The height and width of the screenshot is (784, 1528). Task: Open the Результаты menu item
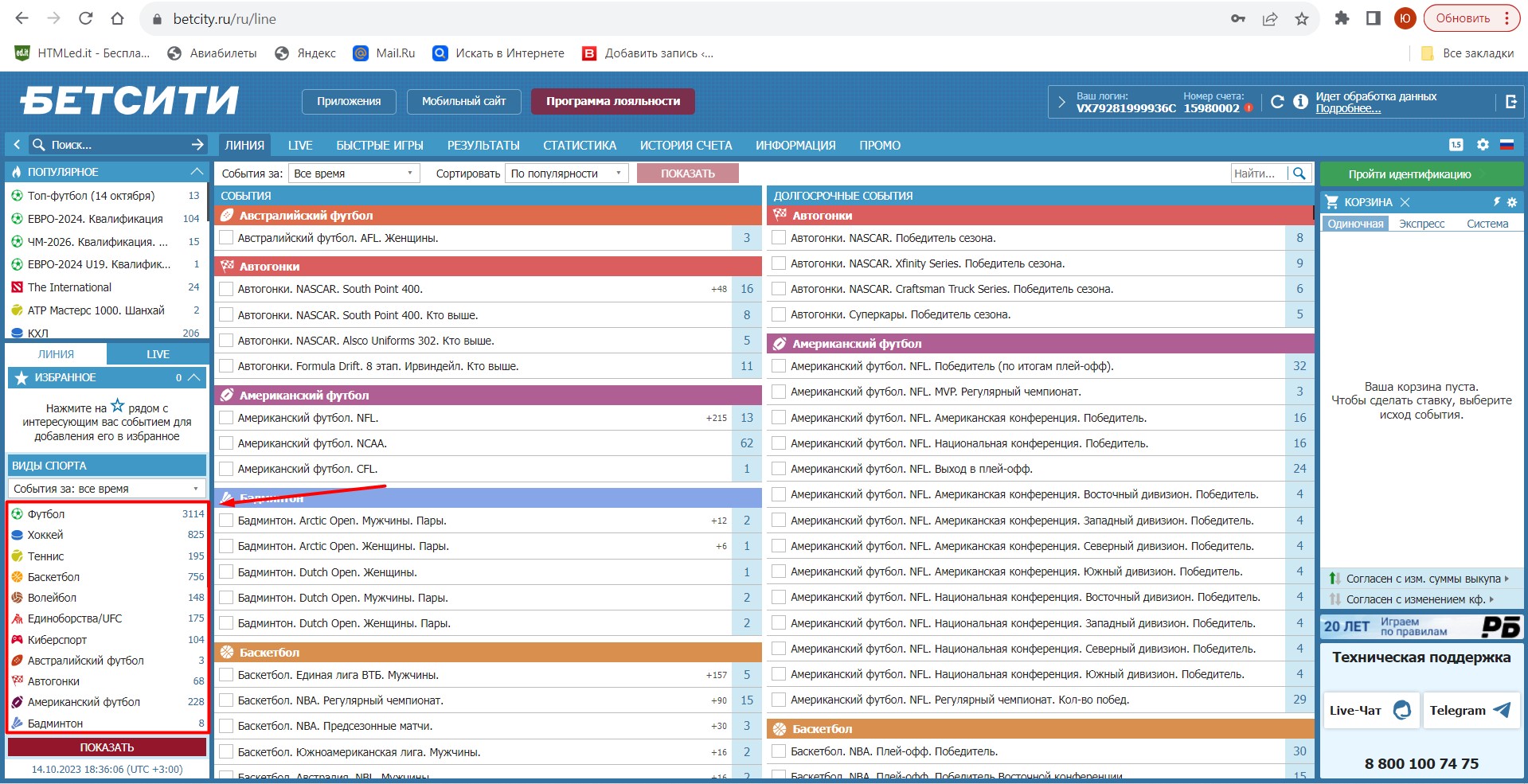pyautogui.click(x=483, y=145)
